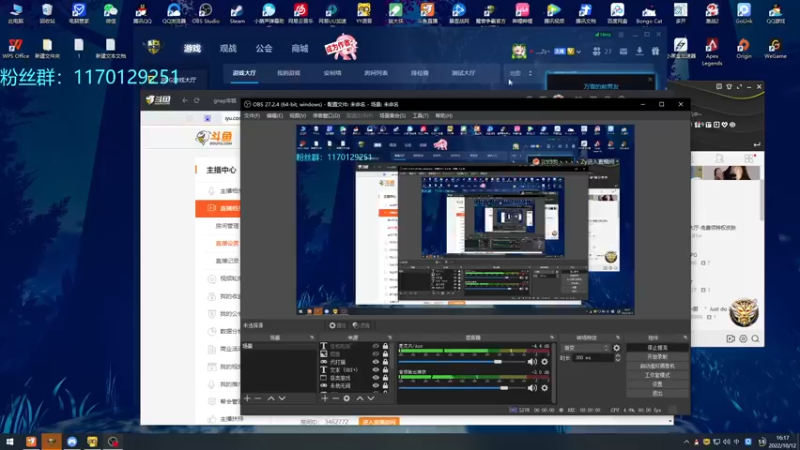Pop out the mixer dock panel icon
Viewport: 800px width, 450px height.
[552, 337]
